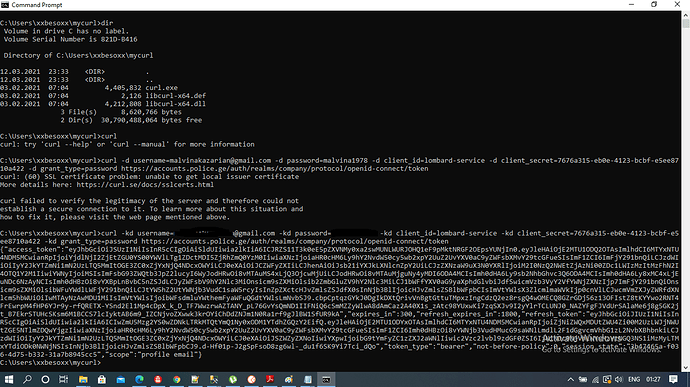Click the curl.exe file name in listing
Image resolution: width=690 pixels, height=387 pixels.
point(161,88)
